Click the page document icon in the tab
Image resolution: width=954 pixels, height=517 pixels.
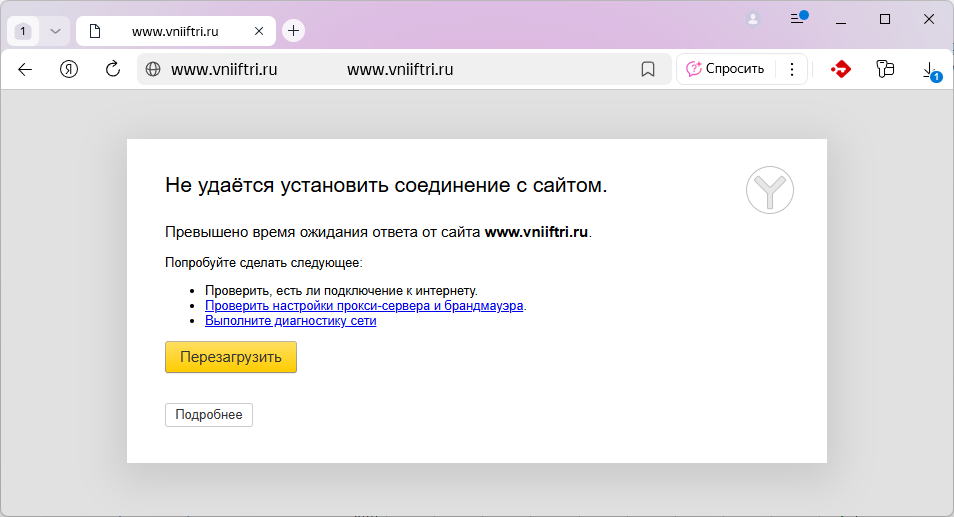tap(95, 31)
